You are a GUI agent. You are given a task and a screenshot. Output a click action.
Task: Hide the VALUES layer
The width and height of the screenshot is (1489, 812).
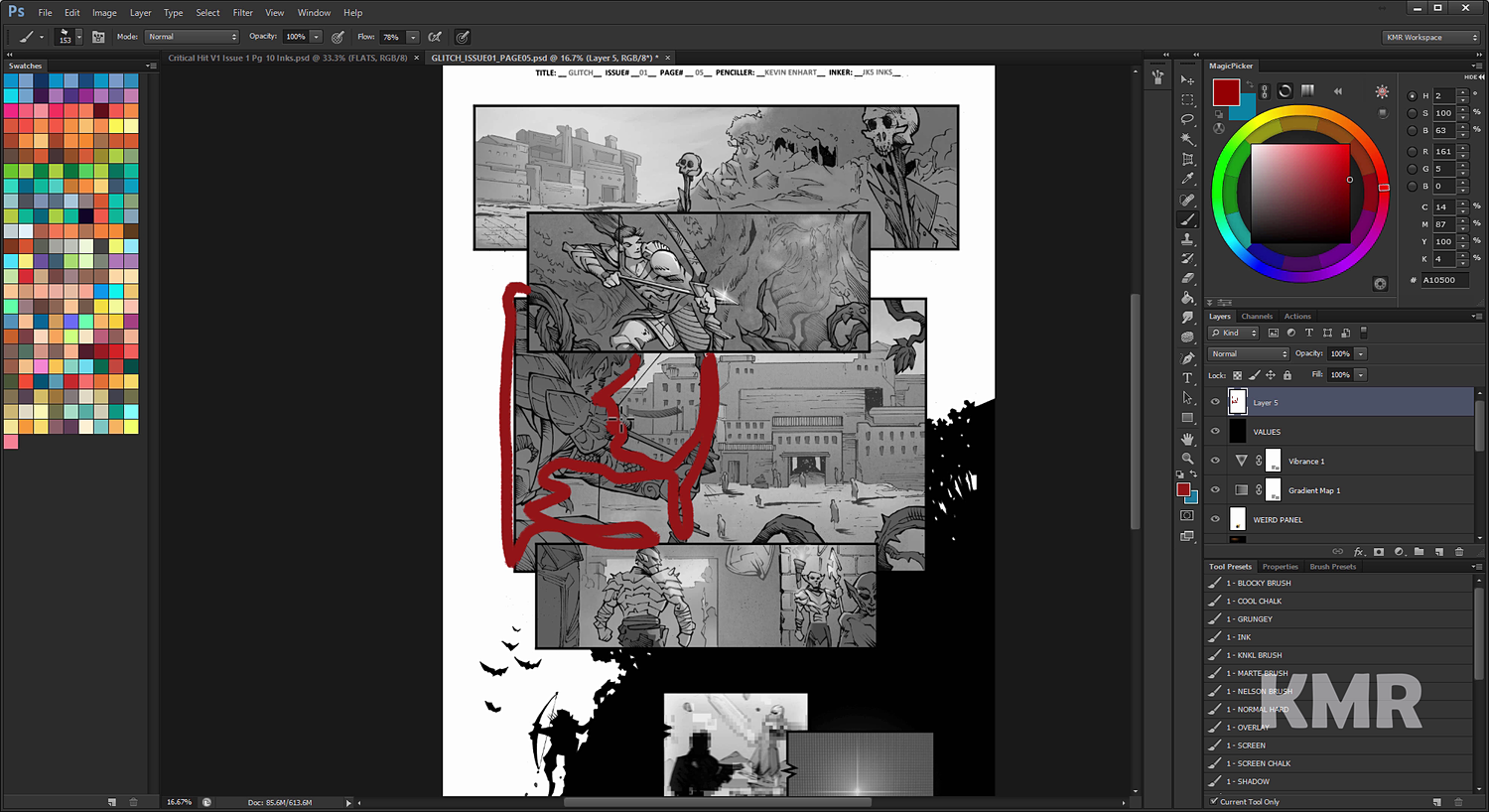pyautogui.click(x=1215, y=431)
